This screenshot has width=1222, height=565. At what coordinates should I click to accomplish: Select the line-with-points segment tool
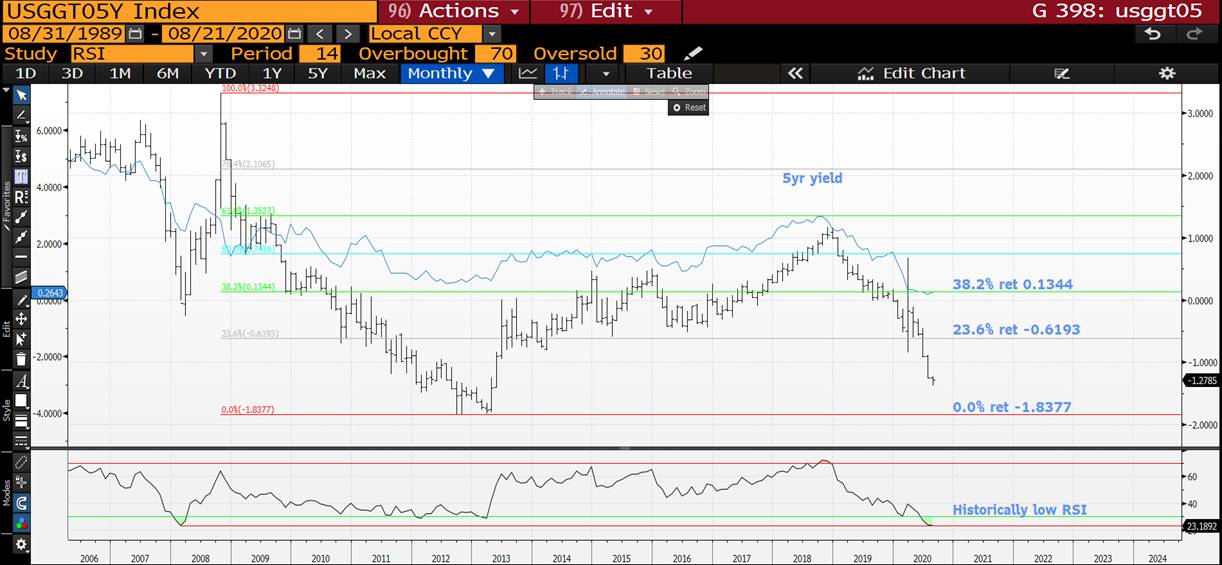[21, 237]
